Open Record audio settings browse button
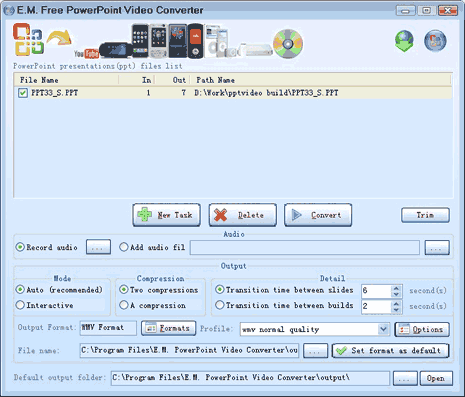465x397 pixels. 98,247
